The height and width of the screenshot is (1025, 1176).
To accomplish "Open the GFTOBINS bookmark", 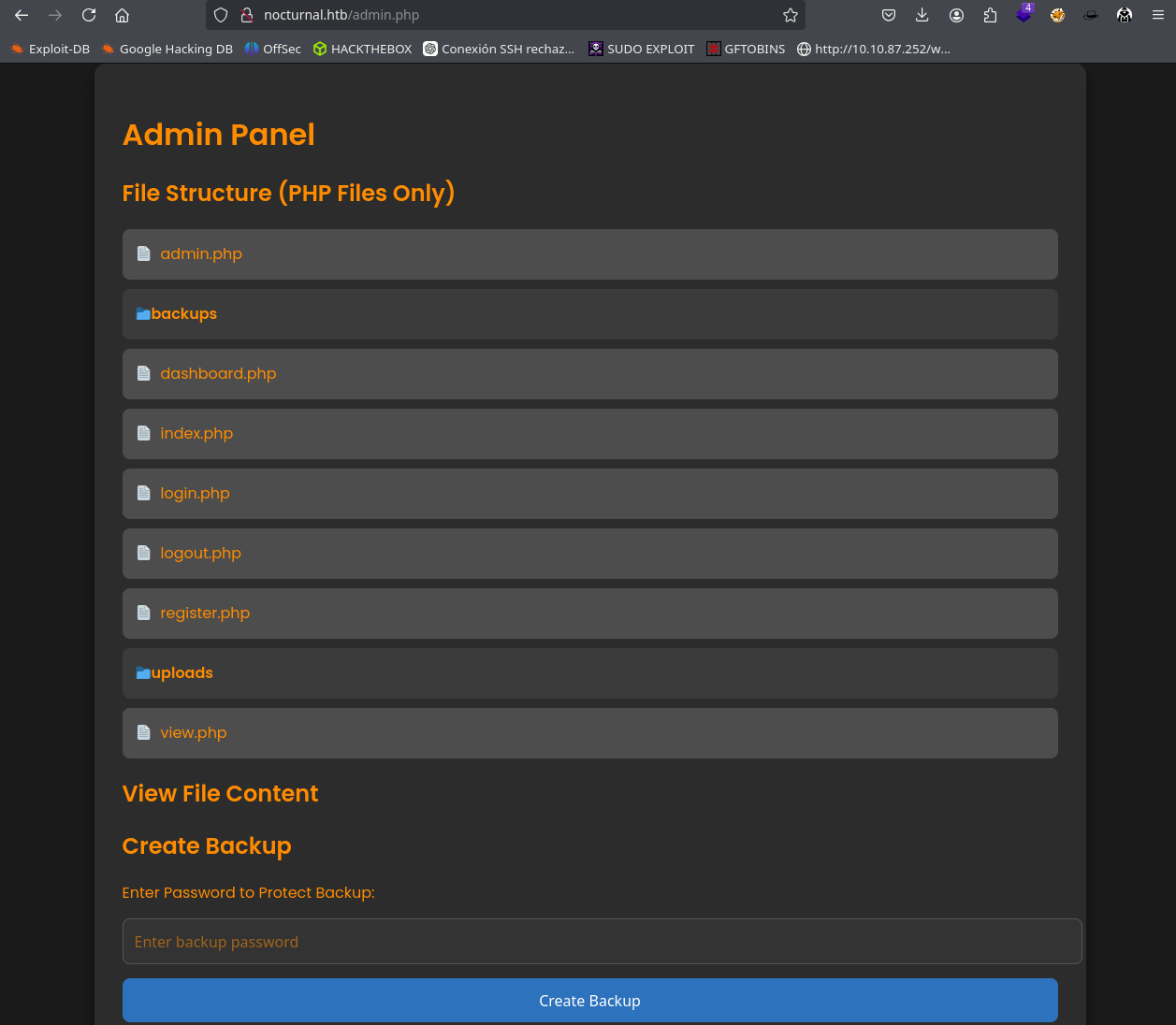I will [746, 49].
